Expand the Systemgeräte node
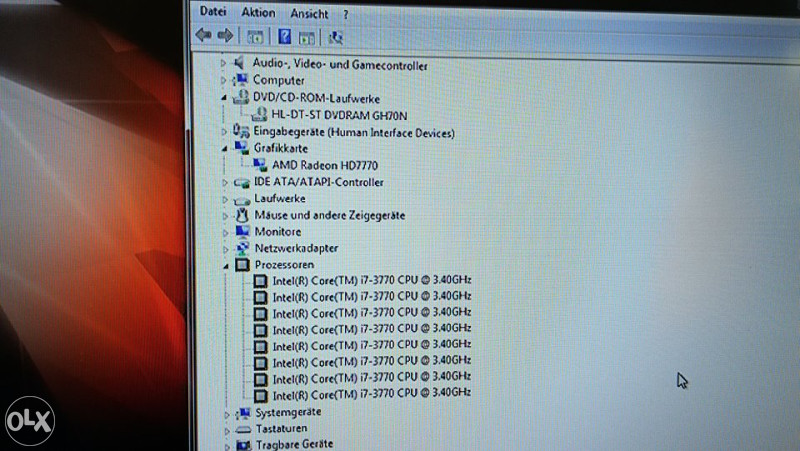 click(x=227, y=414)
